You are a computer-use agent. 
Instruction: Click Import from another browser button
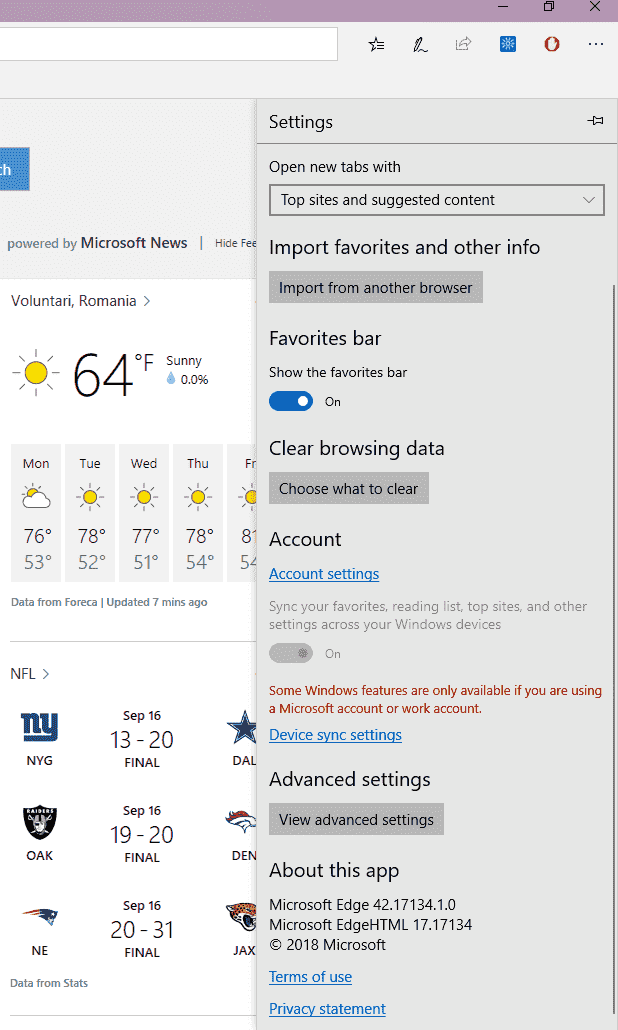(x=376, y=287)
